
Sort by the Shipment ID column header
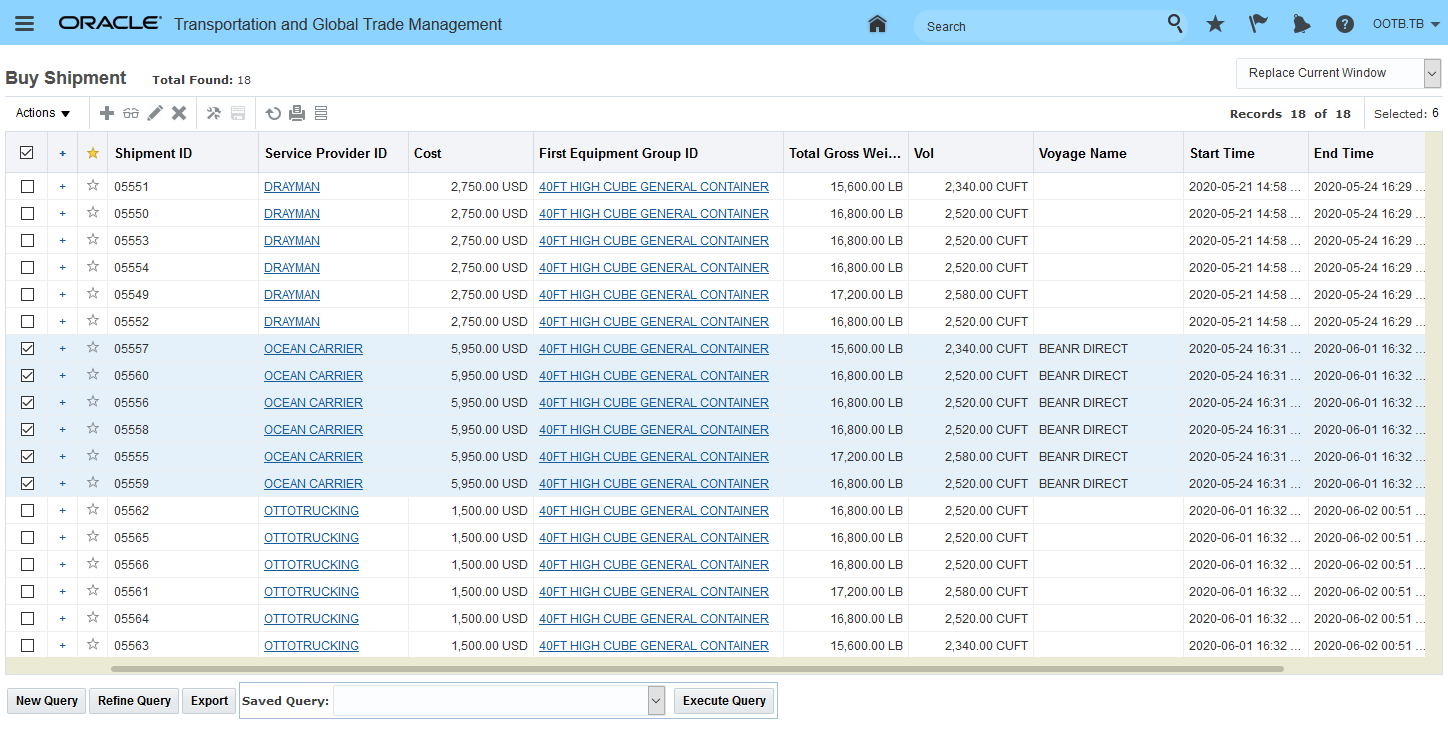[x=154, y=153]
